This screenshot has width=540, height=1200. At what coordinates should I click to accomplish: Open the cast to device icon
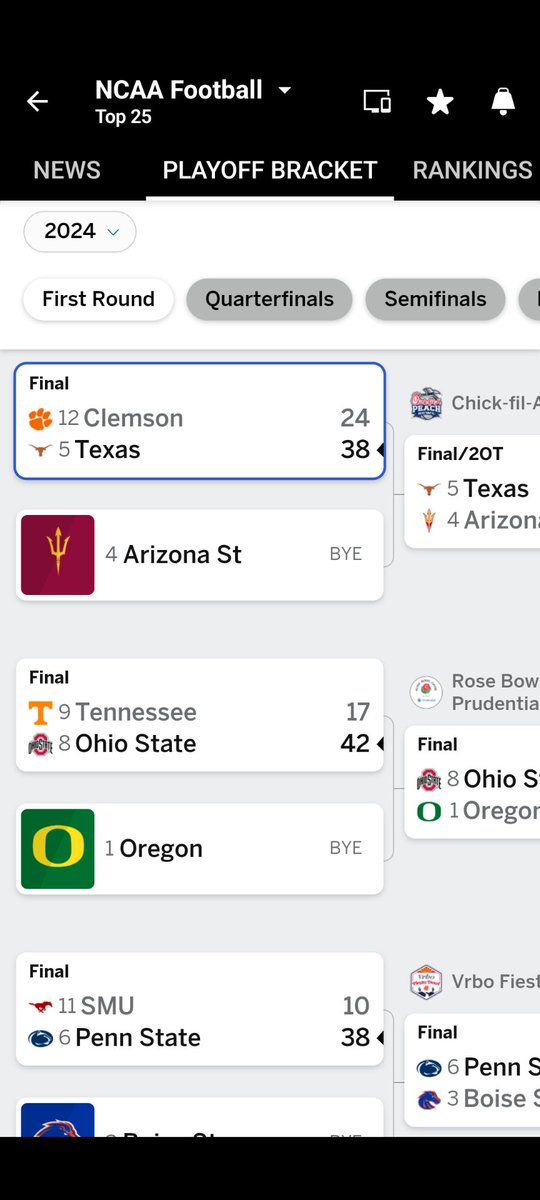point(377,101)
